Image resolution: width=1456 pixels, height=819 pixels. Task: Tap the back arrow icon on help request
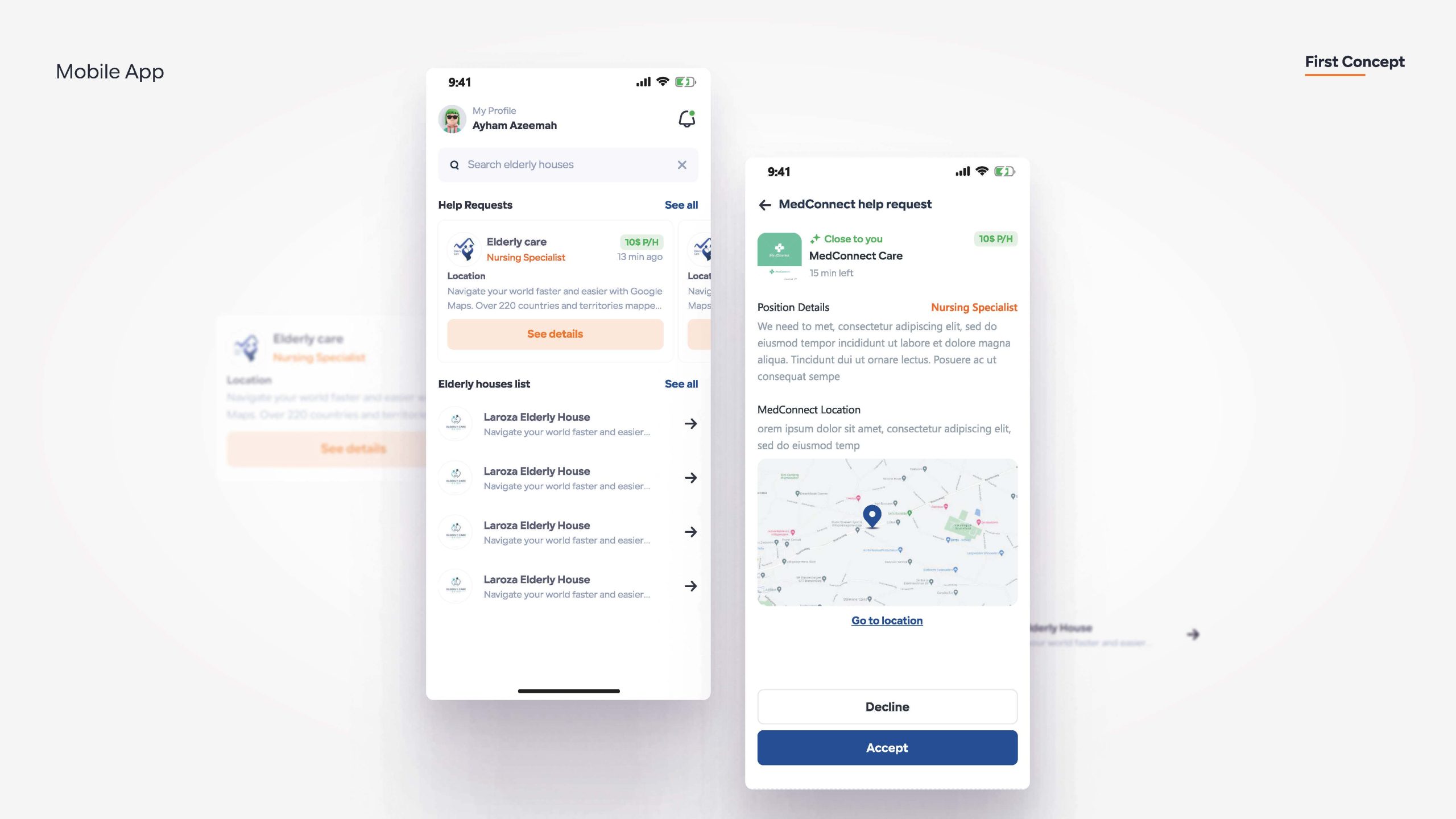click(764, 204)
